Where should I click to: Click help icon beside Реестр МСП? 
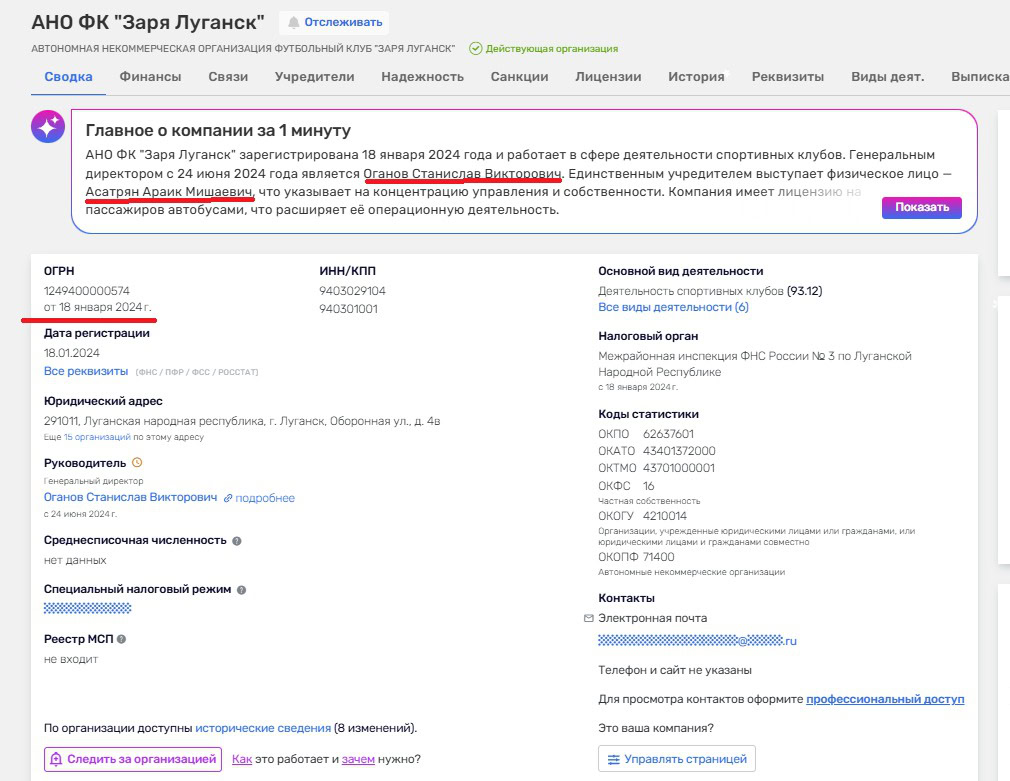click(121, 639)
